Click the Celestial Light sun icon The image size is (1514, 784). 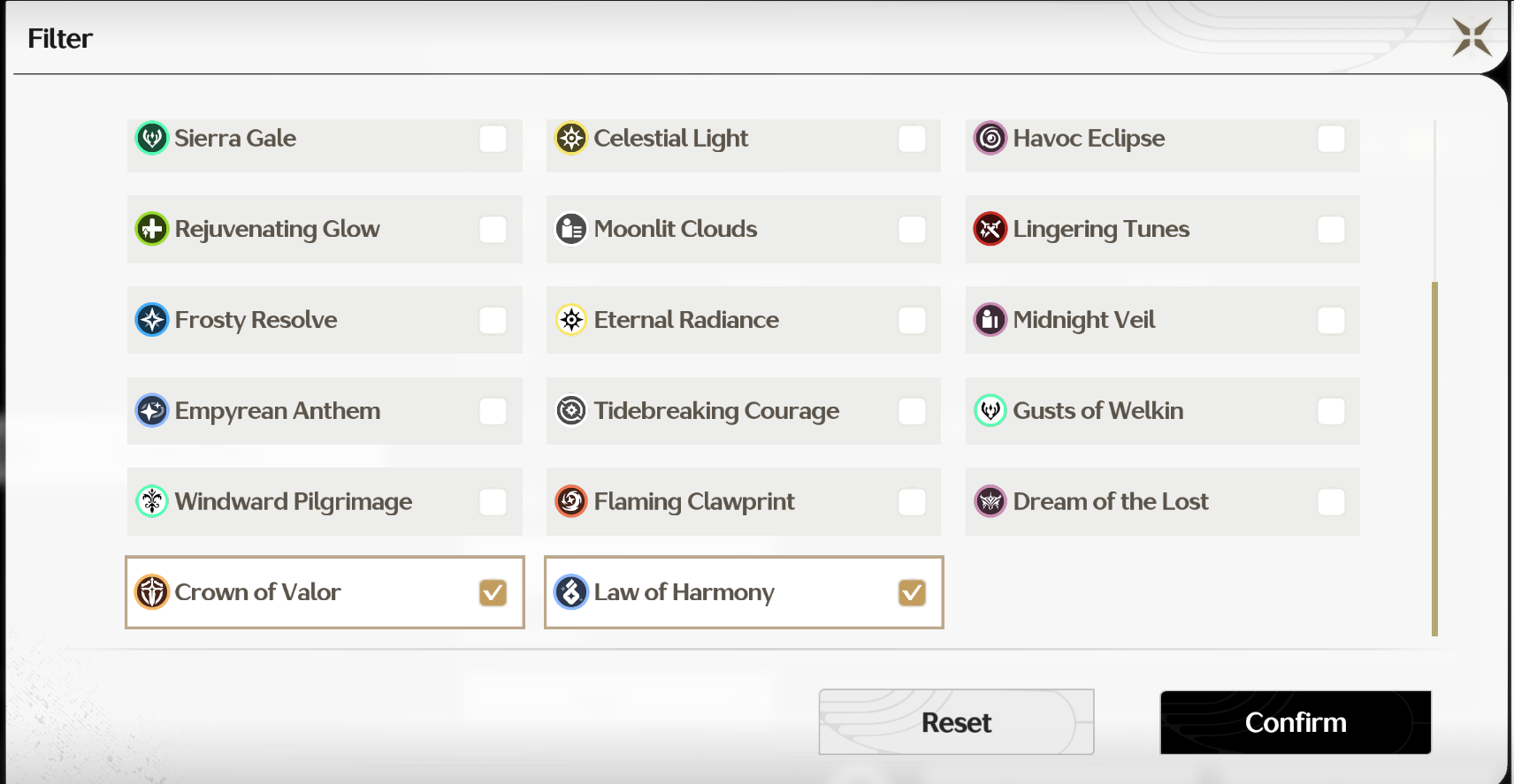(571, 138)
